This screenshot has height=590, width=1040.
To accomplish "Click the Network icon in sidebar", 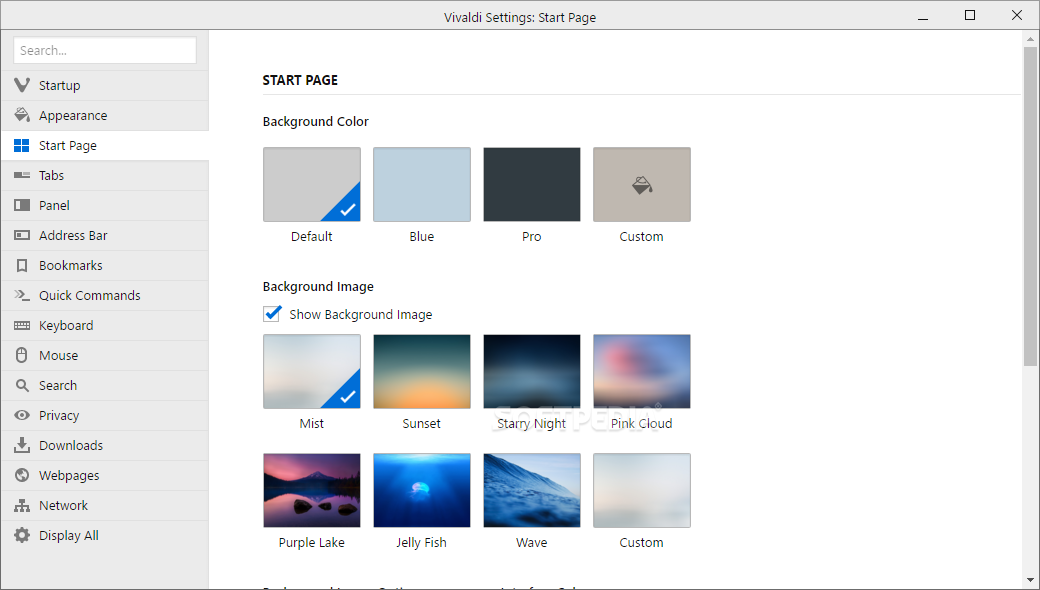I will (22, 505).
